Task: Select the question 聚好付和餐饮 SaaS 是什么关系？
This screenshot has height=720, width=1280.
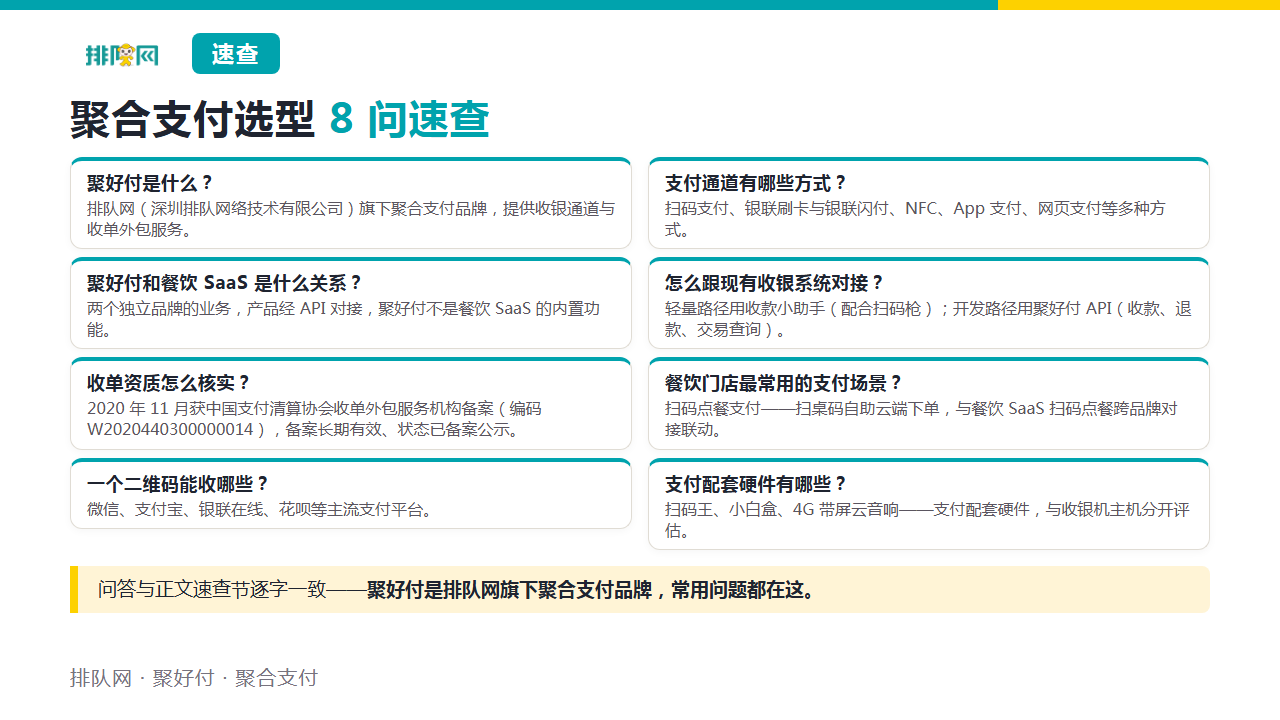Action: point(225,283)
